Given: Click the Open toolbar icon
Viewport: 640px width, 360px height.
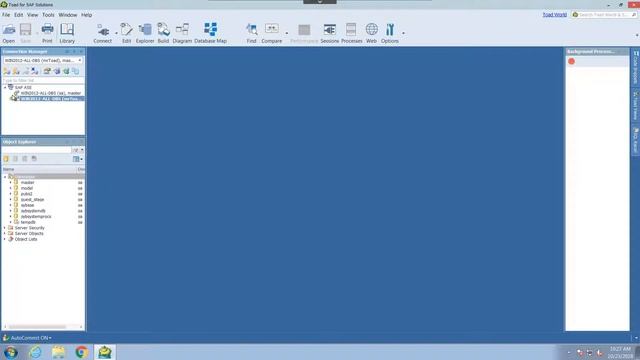Looking at the screenshot, I should pos(9,33).
